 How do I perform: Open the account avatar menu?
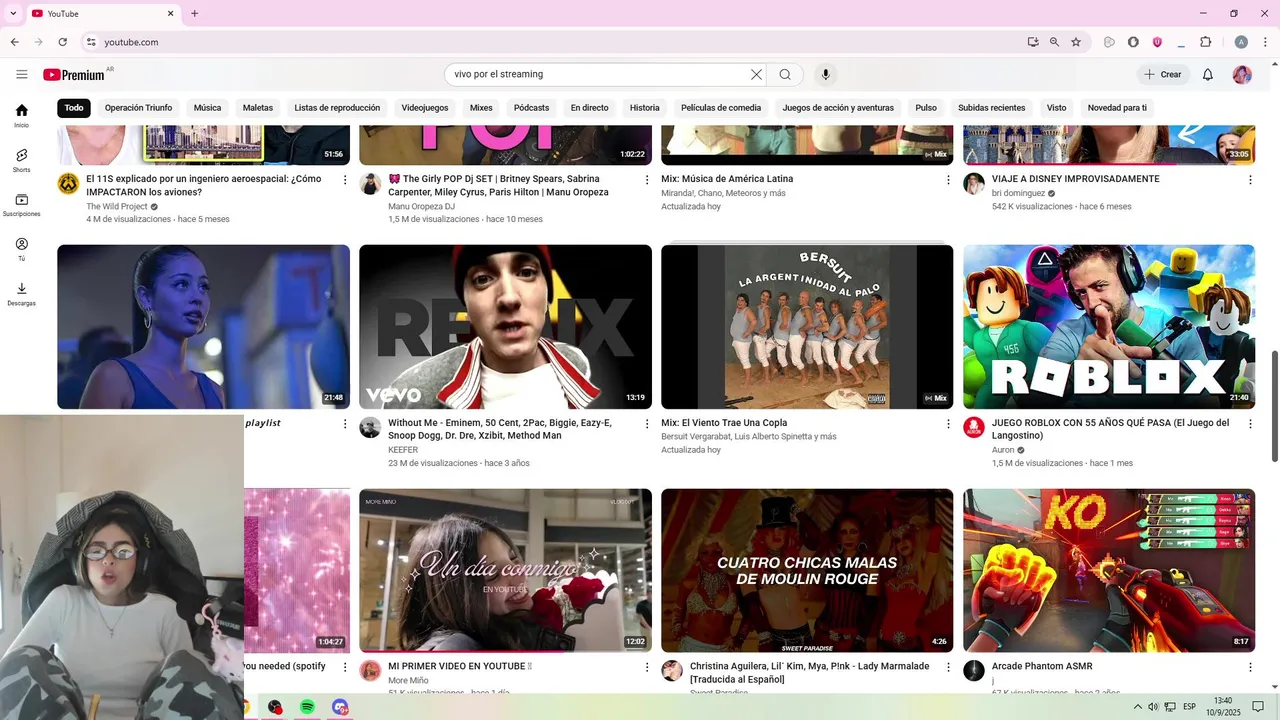1242,74
